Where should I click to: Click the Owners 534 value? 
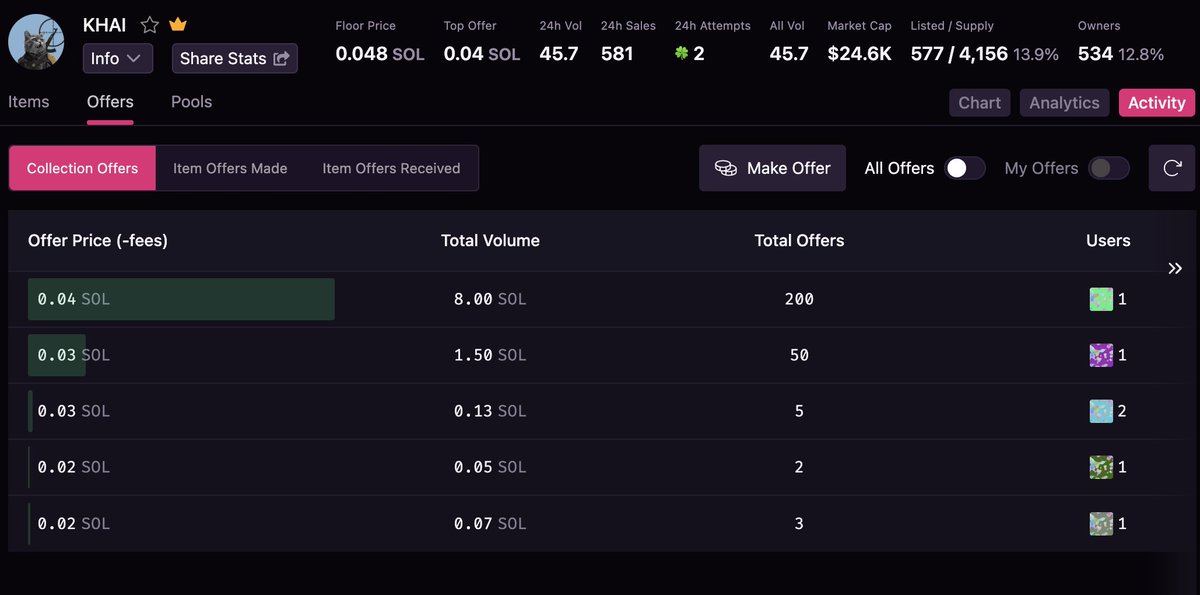point(1095,54)
